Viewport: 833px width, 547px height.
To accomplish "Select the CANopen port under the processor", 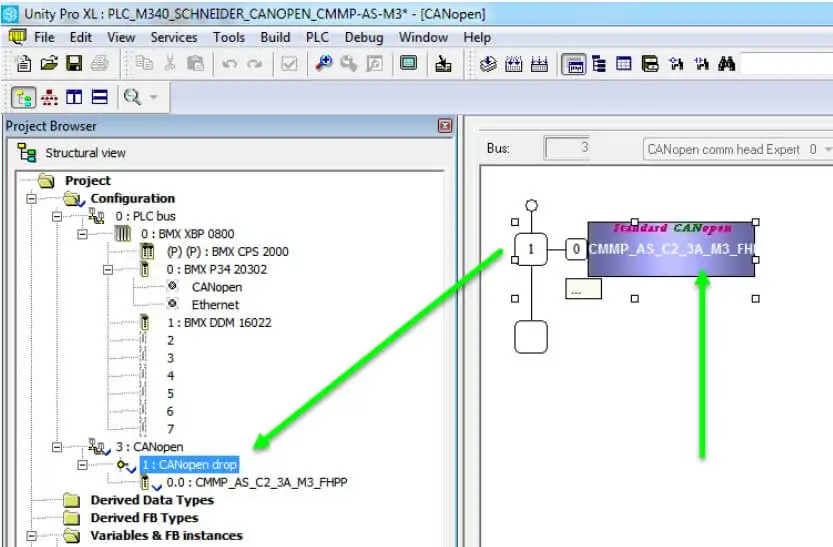I will (x=217, y=287).
